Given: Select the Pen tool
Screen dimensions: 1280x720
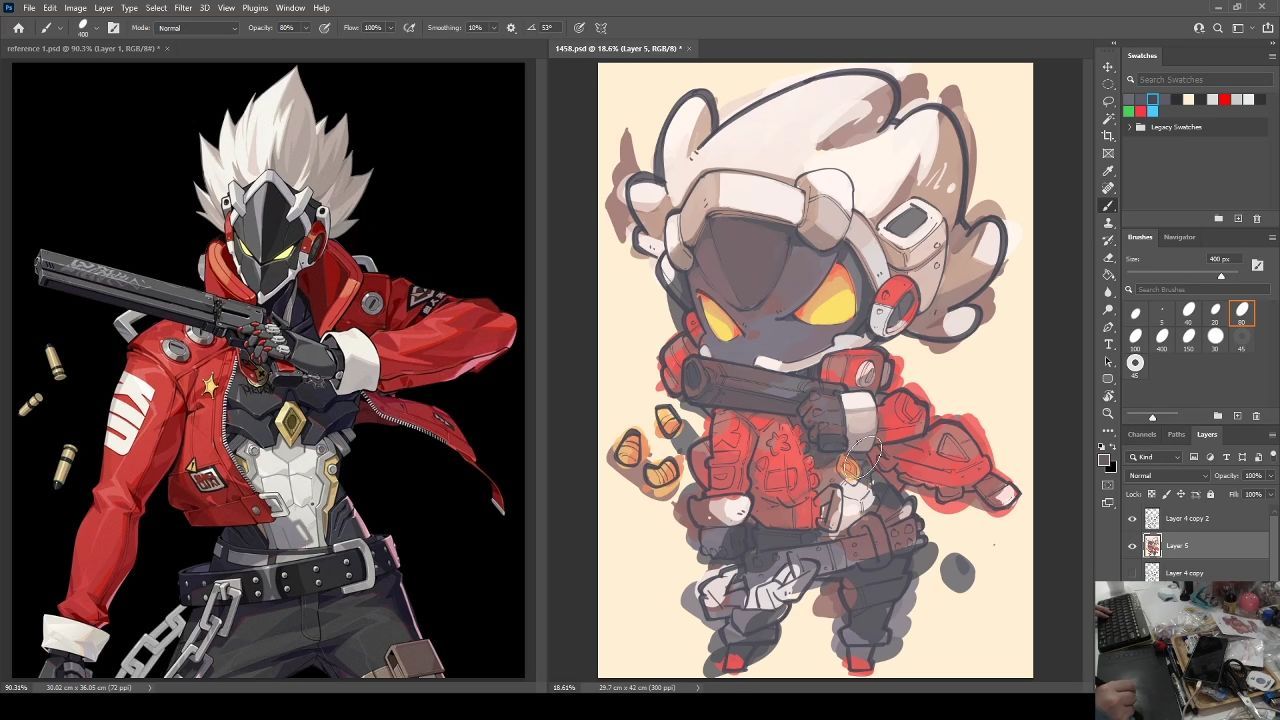Looking at the screenshot, I should (1108, 327).
